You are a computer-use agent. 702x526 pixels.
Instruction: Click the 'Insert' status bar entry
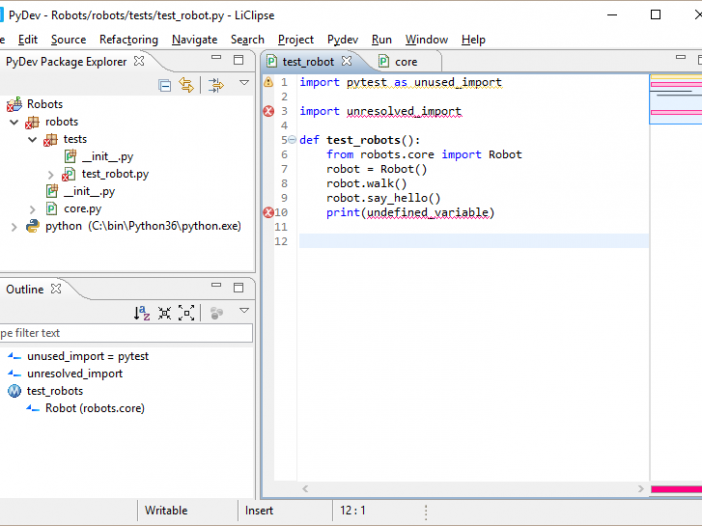[x=259, y=510]
